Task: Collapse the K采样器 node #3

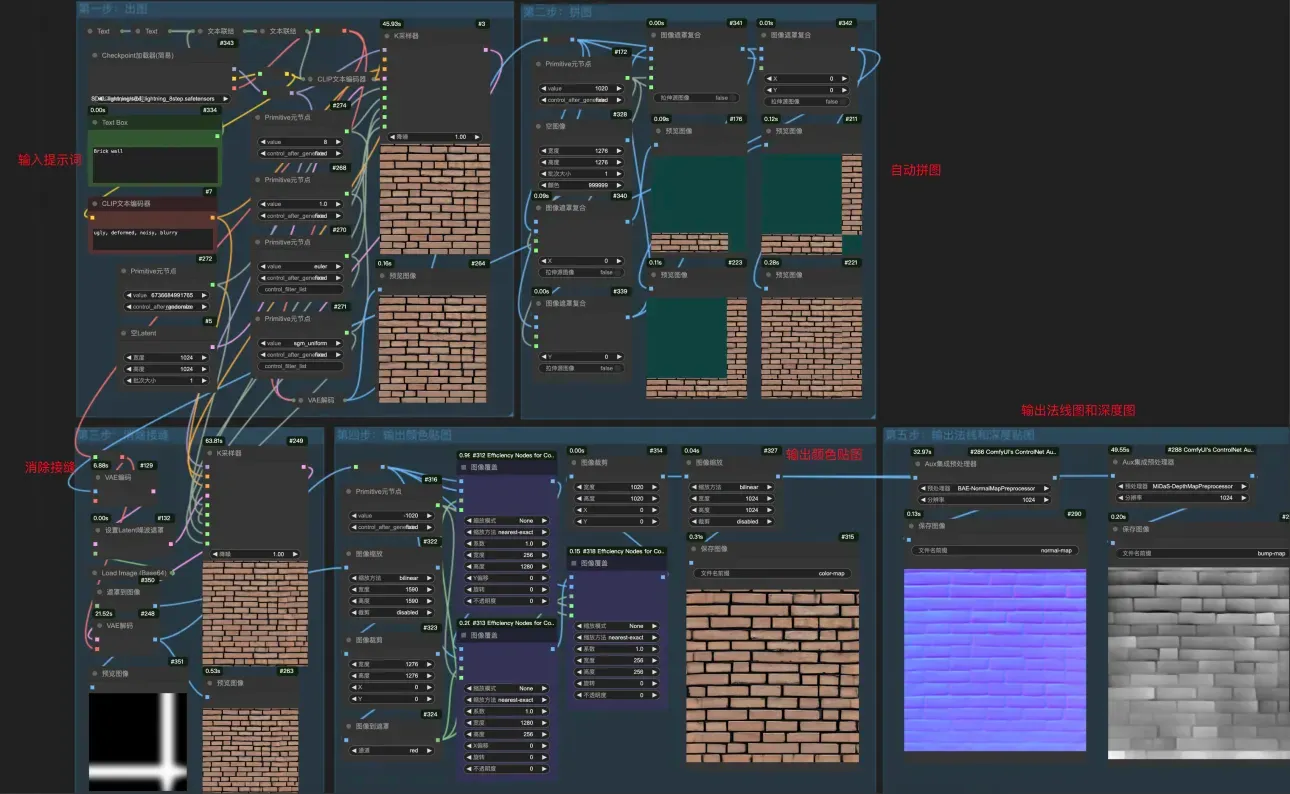Action: tap(387, 36)
